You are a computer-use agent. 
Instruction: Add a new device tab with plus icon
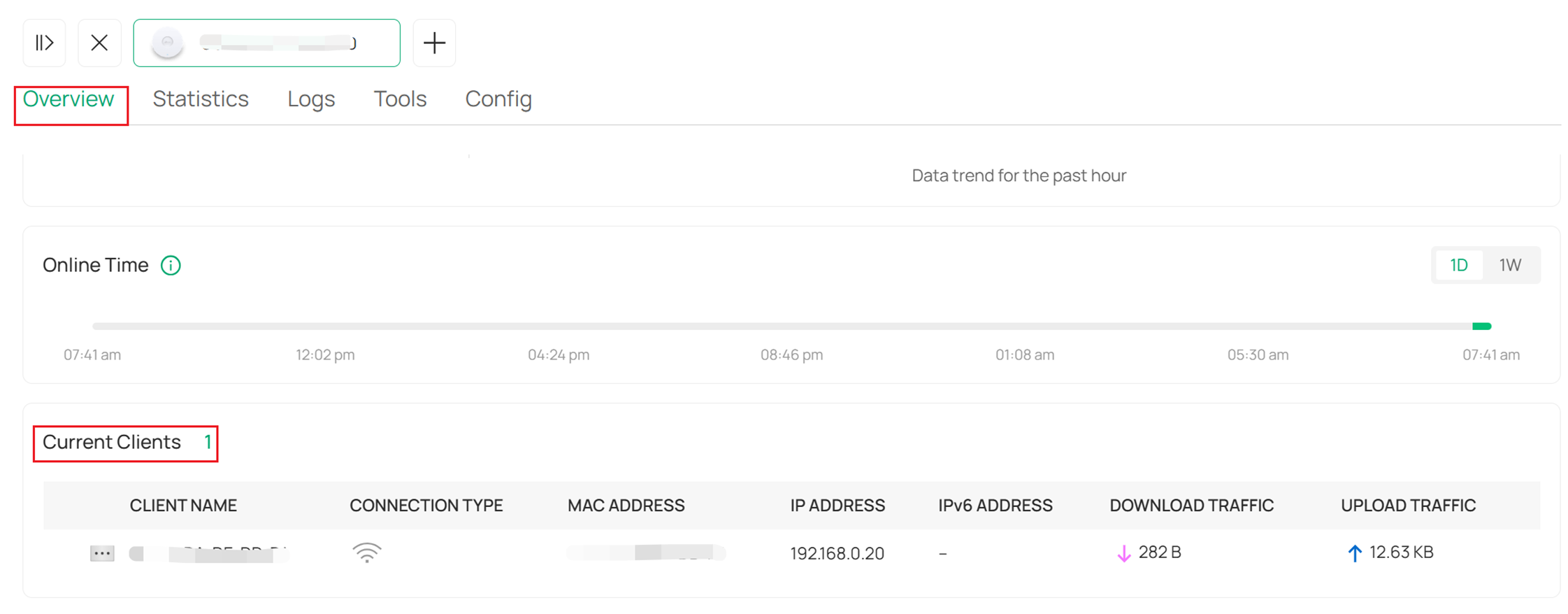(433, 43)
